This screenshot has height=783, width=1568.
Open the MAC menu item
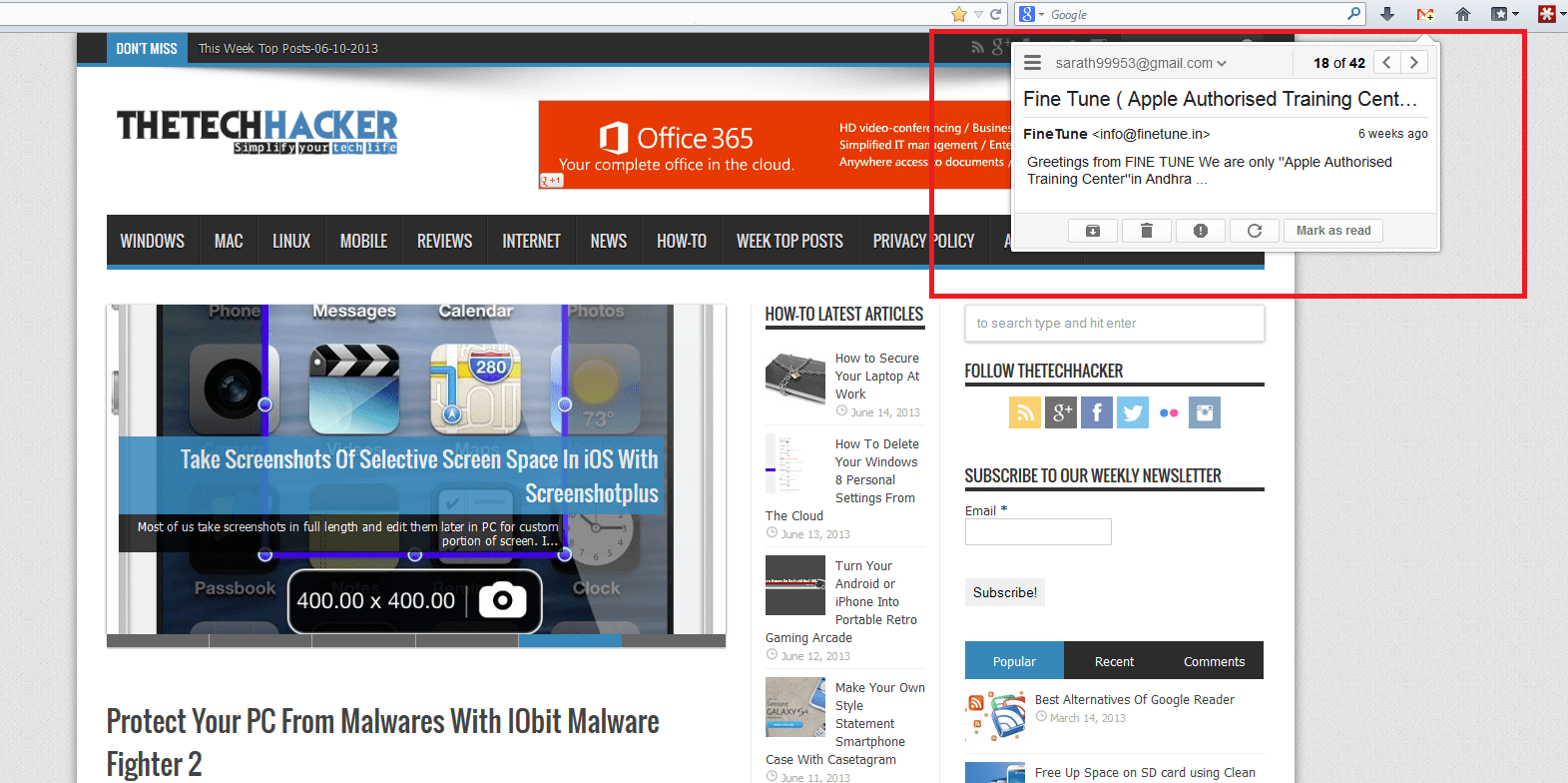pyautogui.click(x=229, y=241)
